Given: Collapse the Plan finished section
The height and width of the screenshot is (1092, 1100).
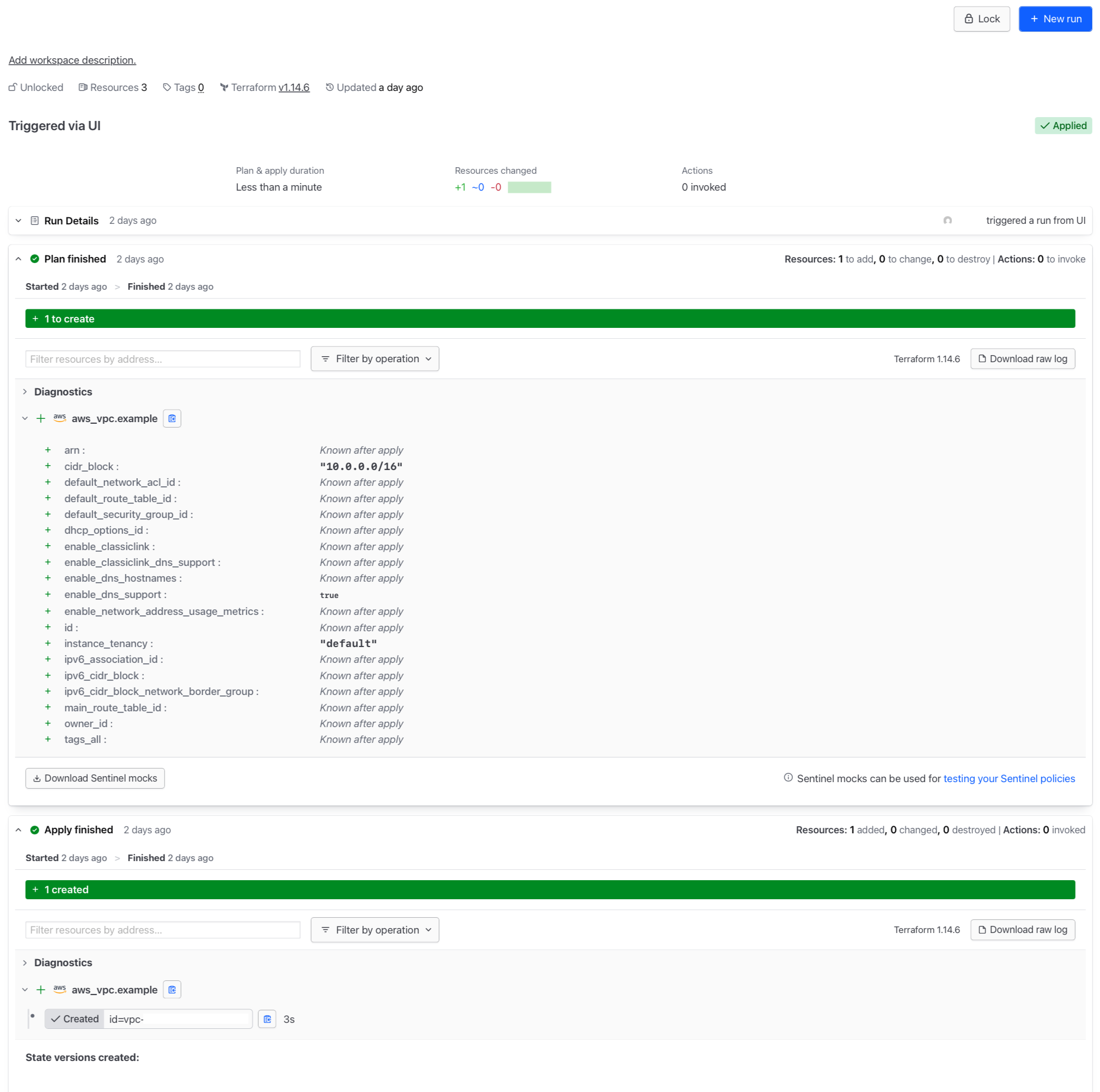Looking at the screenshot, I should pos(18,259).
